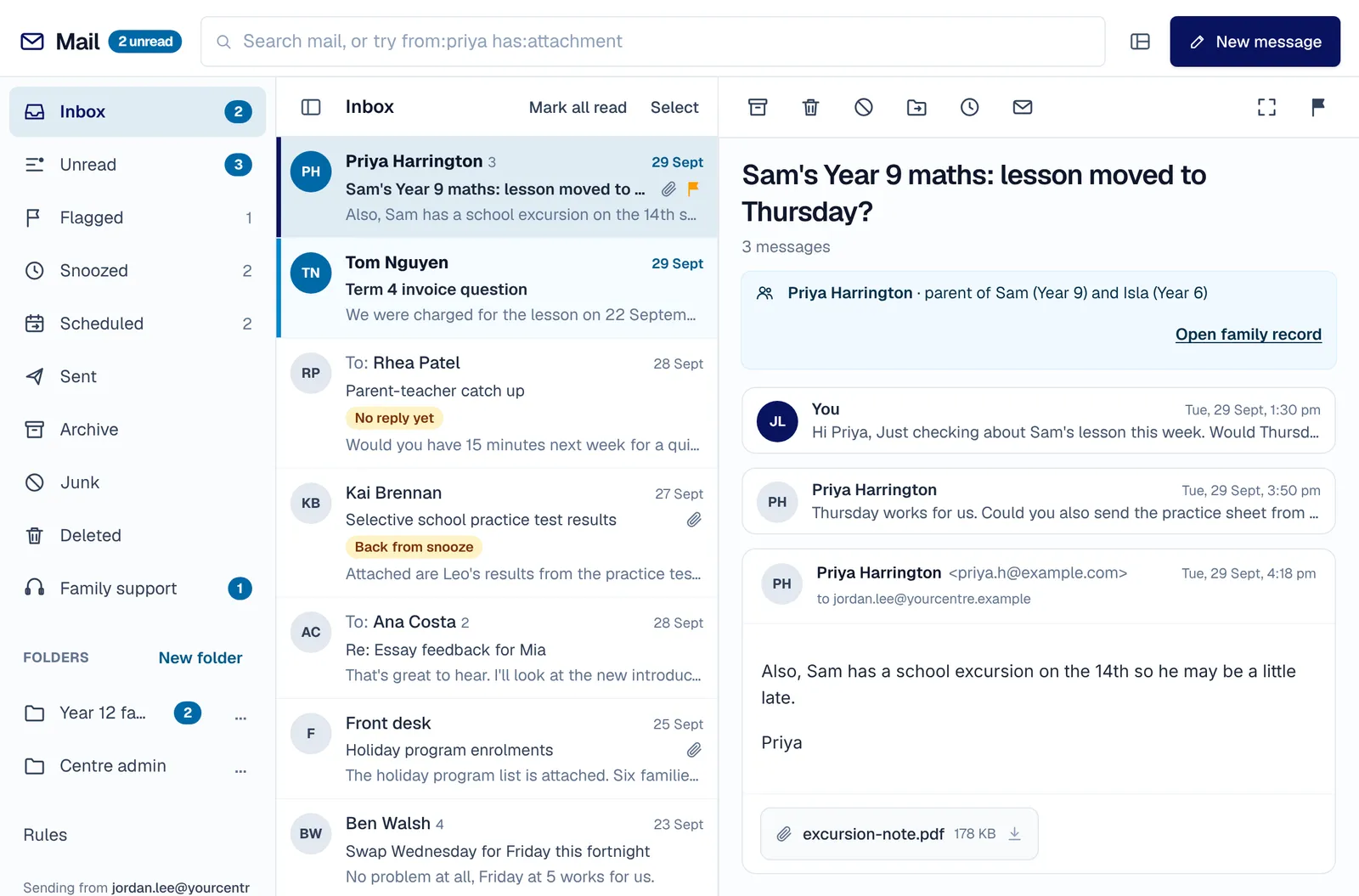
Task: Click Priya's 4:18 pm message header
Action: coord(1038,585)
